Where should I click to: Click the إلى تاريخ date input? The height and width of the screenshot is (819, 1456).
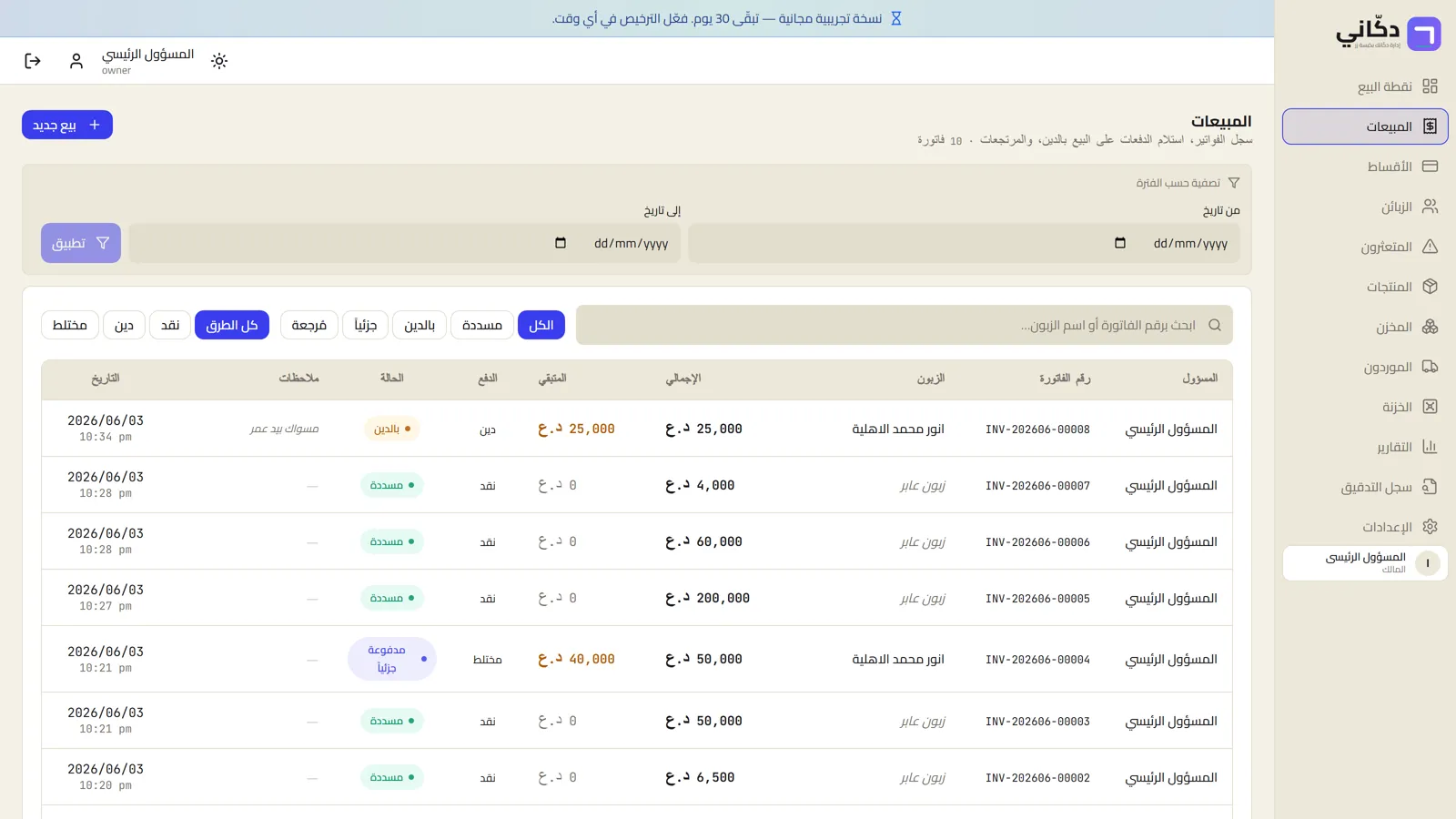pyautogui.click(x=405, y=243)
